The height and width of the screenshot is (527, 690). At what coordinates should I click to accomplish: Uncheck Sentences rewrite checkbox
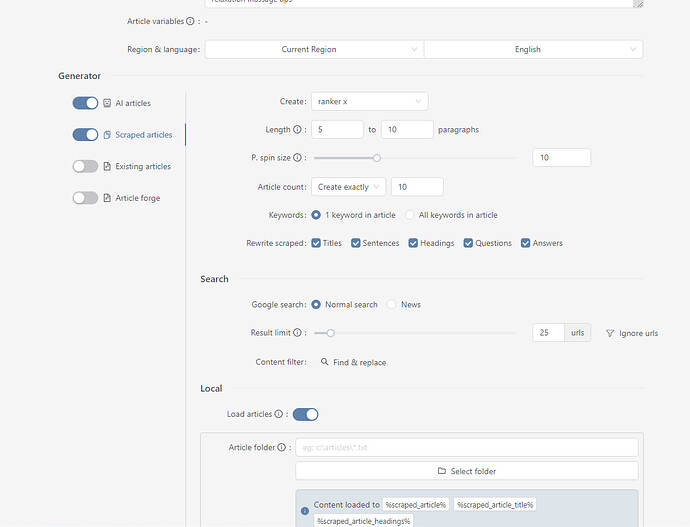click(x=356, y=243)
